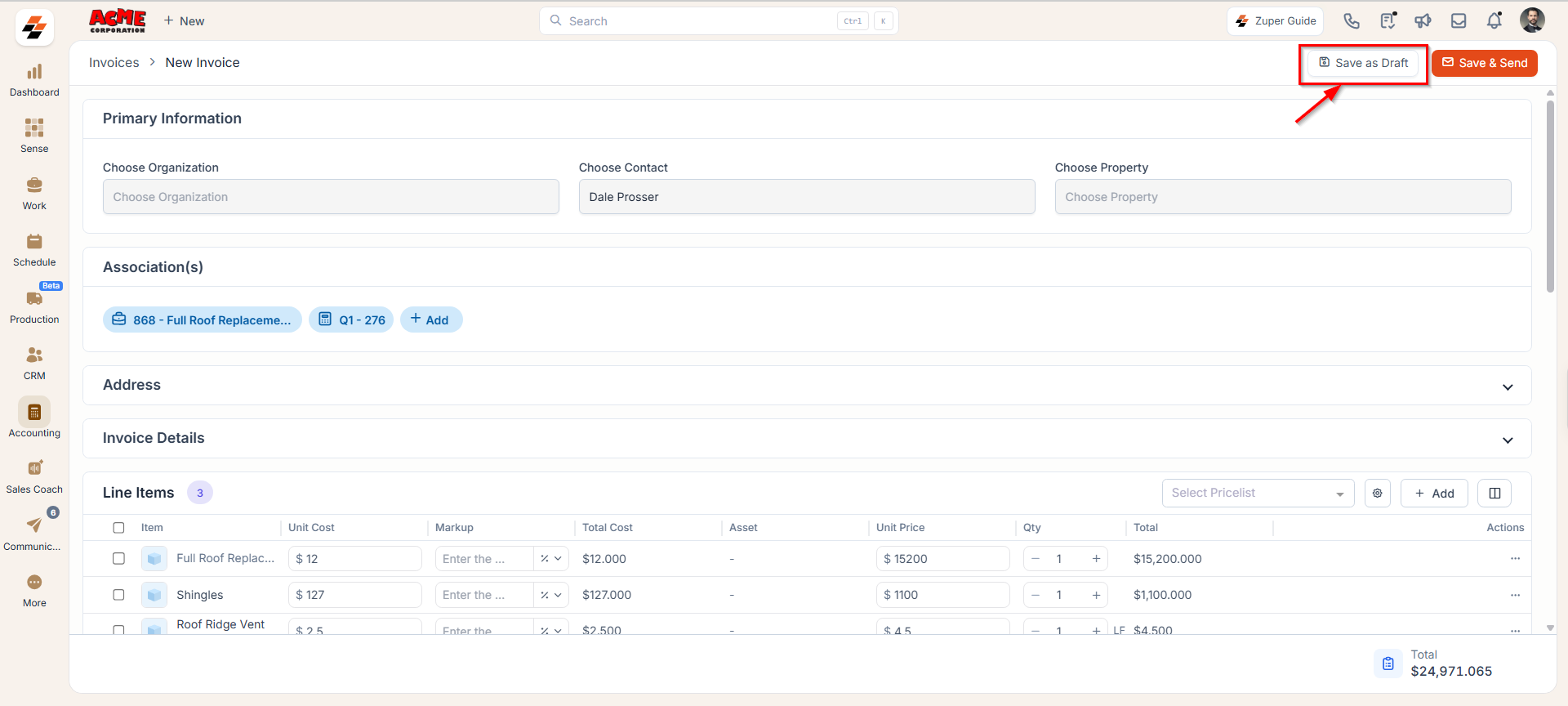Screen dimensions: 1568x706
Task: Open the Work module
Action: (x=34, y=194)
